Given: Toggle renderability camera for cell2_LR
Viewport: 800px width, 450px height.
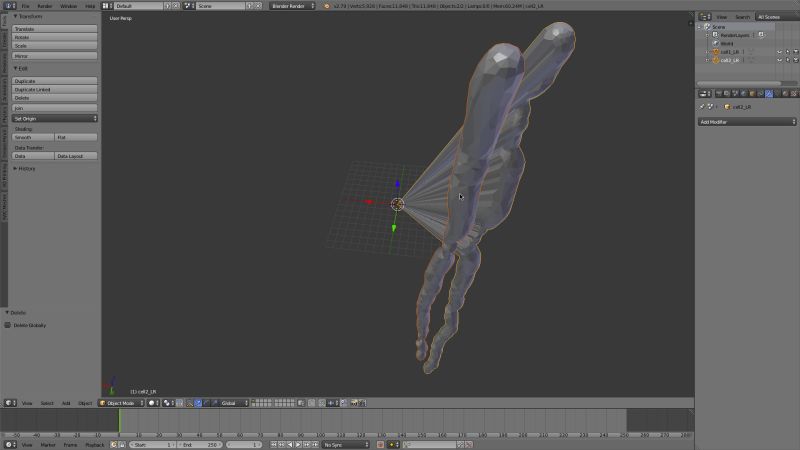Looking at the screenshot, I should 795,60.
